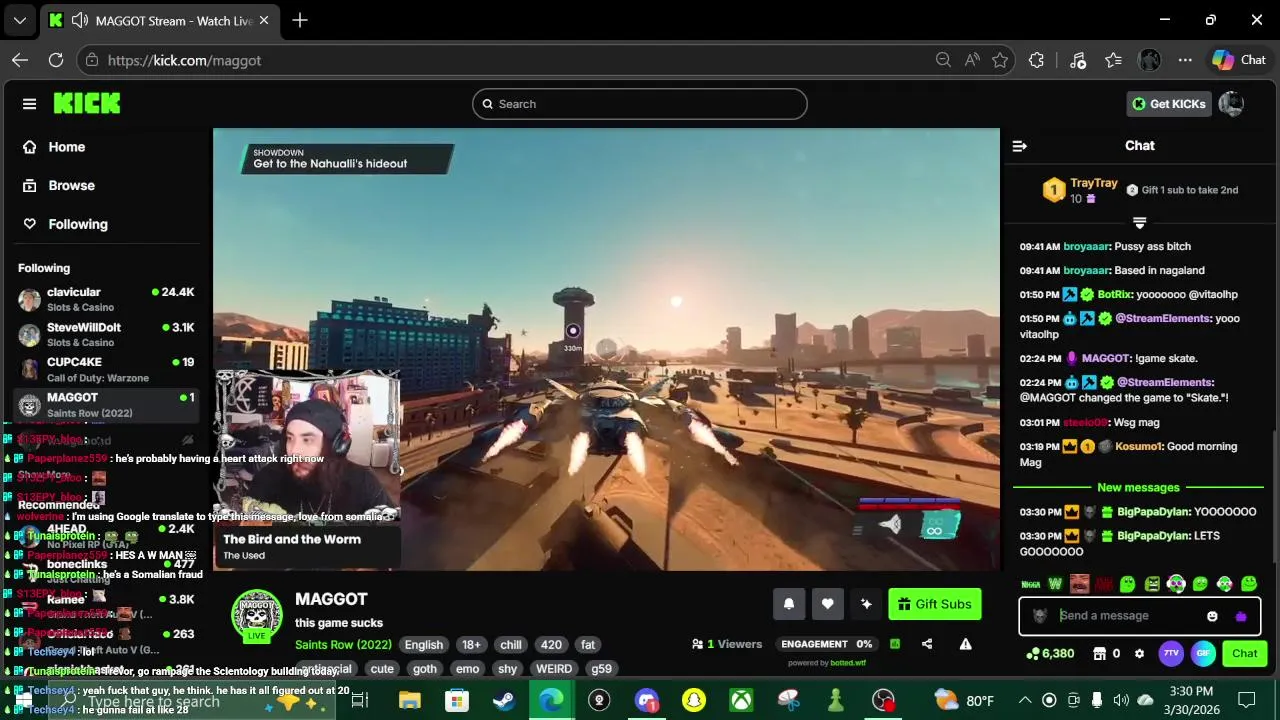Image resolution: width=1280 pixels, height=720 pixels.
Task: Click the BotRix username in chat
Action: pyautogui.click(x=1114, y=295)
